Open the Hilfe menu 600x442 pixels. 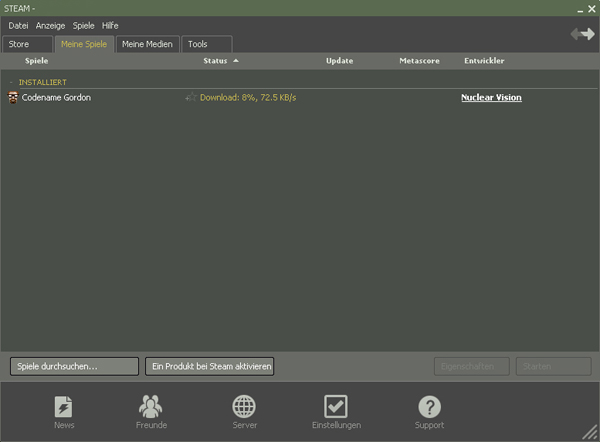click(x=110, y=26)
